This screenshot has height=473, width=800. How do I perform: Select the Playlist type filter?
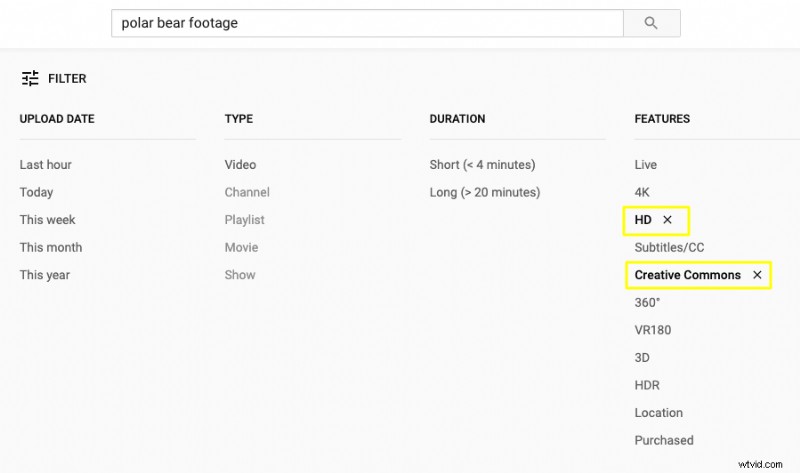(x=244, y=220)
